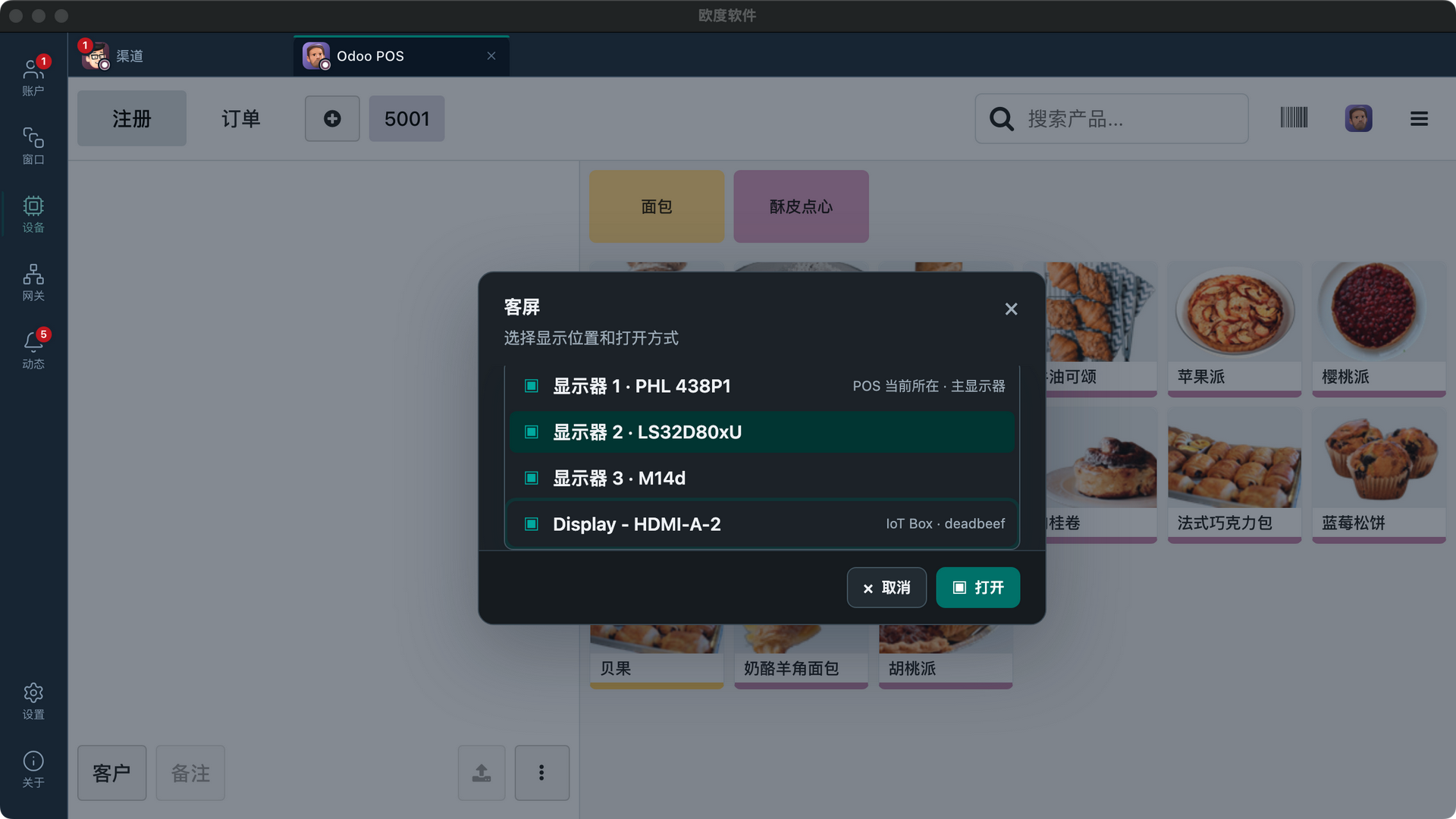Click monitor icon beside Display - HDMI-A-2
Screen dimensions: 1456x819
532,524
